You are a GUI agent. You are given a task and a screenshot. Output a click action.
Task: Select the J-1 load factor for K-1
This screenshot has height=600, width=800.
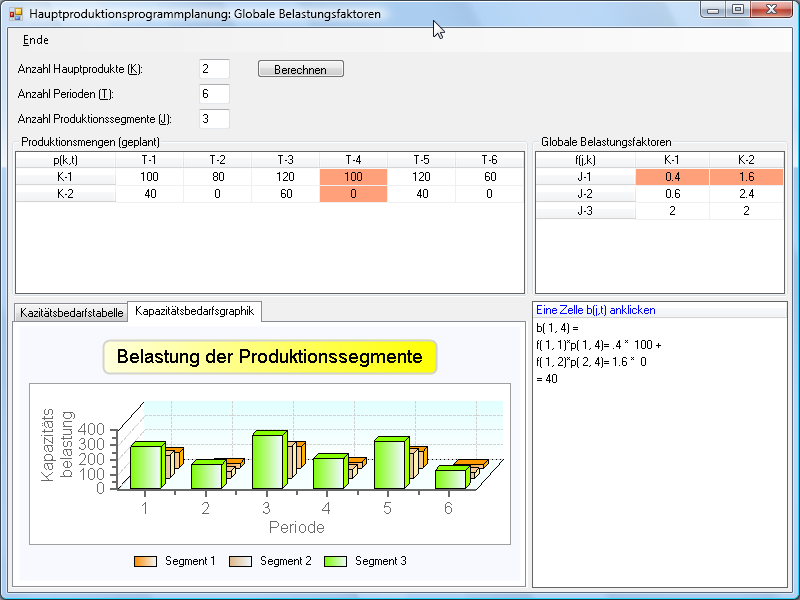click(672, 177)
